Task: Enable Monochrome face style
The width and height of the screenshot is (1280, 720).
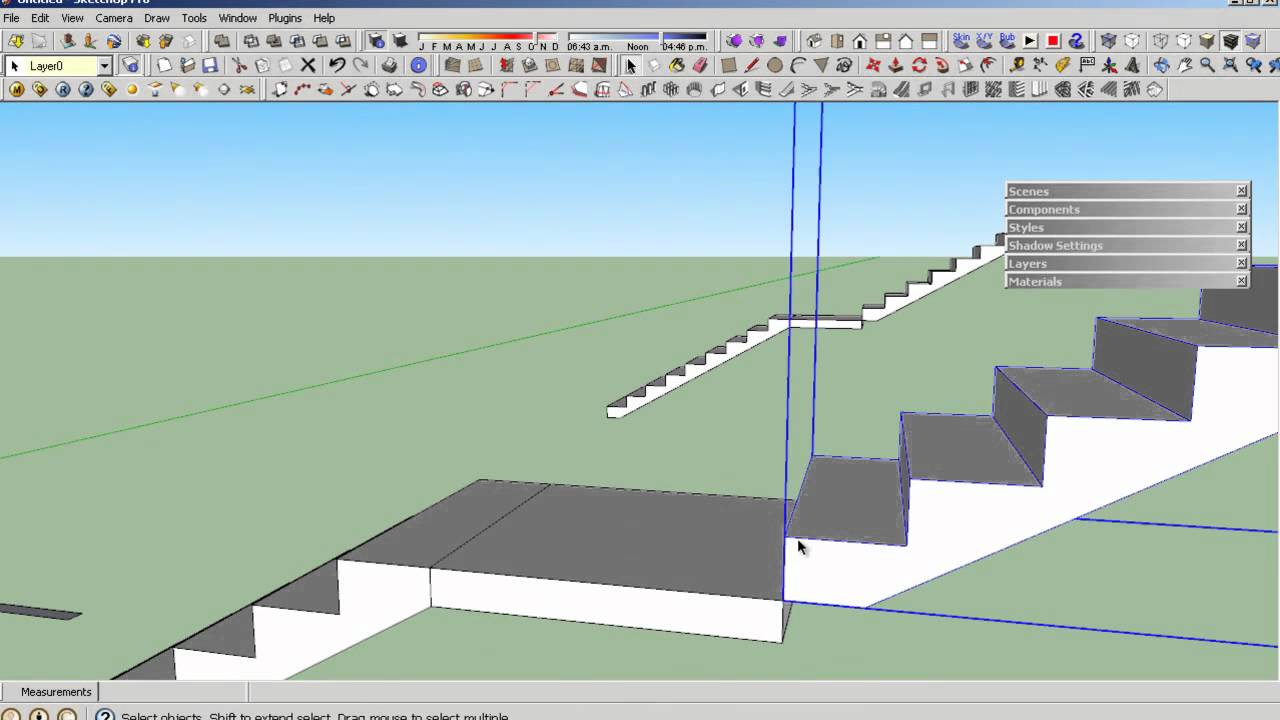Action: (1254, 41)
